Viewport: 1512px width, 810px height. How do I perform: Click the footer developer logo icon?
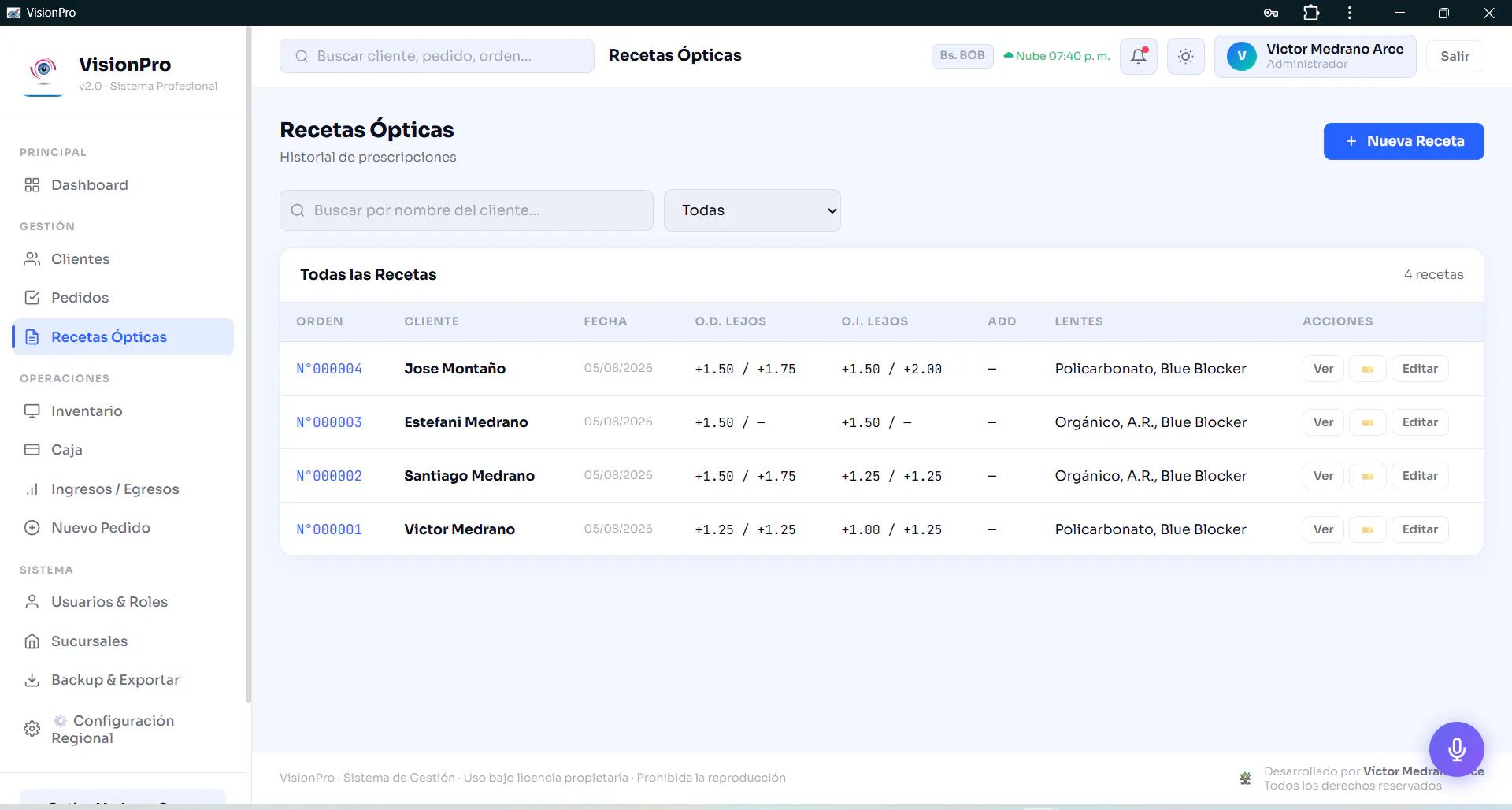click(x=1245, y=778)
